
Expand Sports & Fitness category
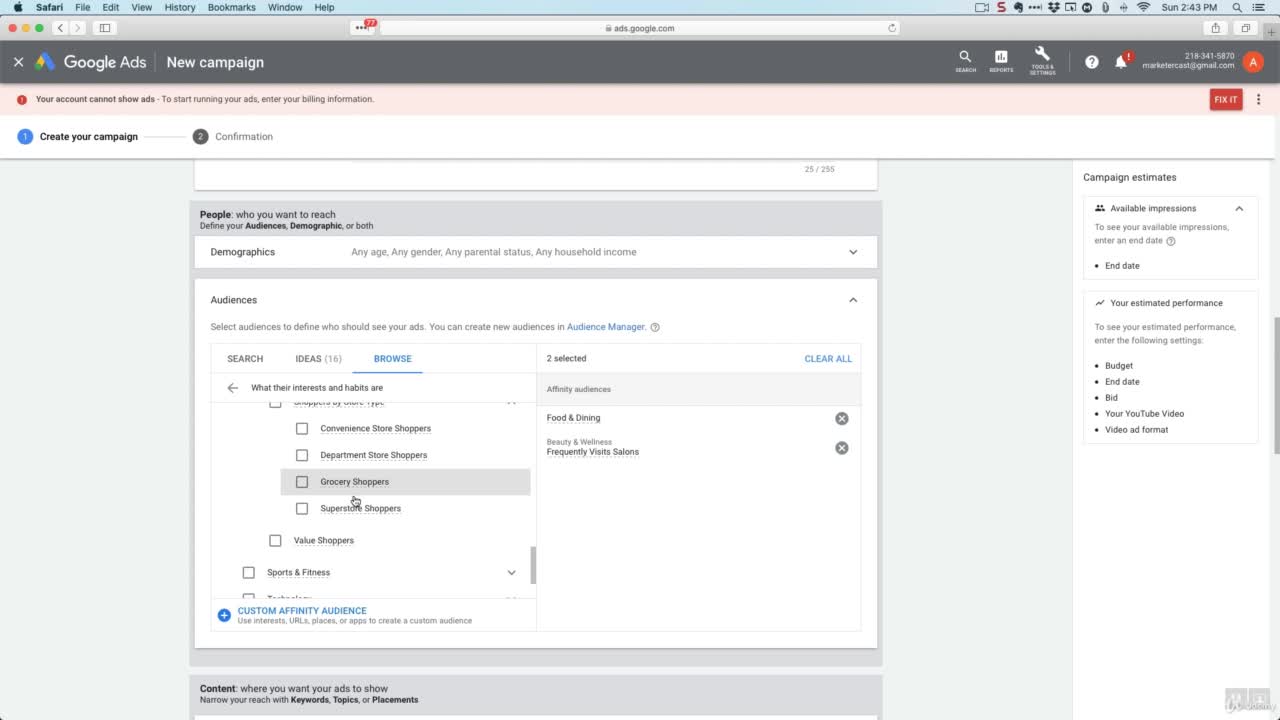[x=511, y=573]
